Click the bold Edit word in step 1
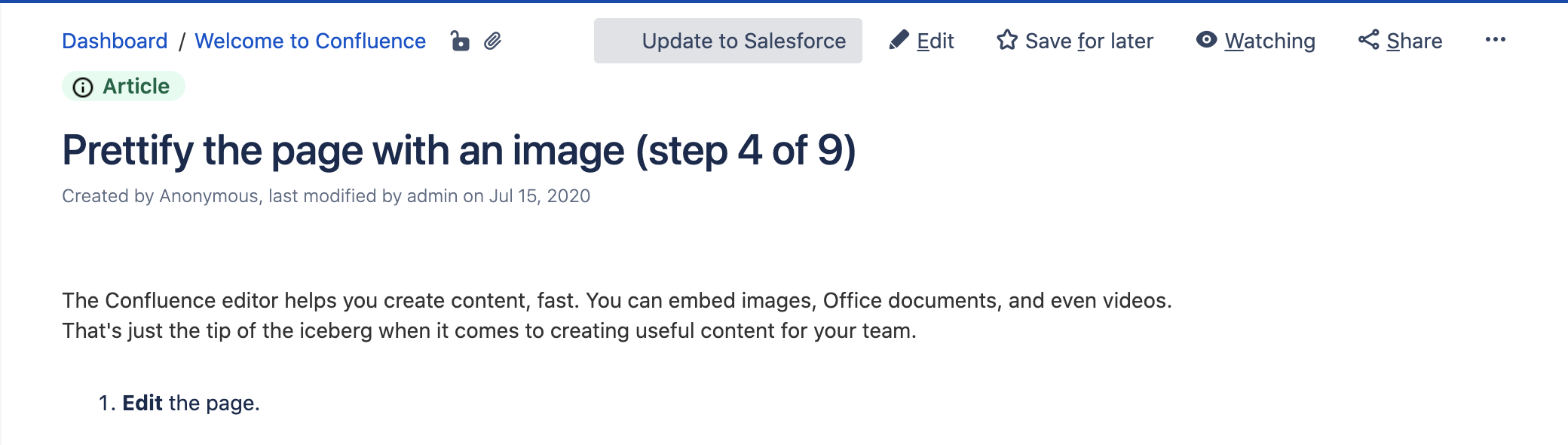The height and width of the screenshot is (445, 1568). pos(142,403)
